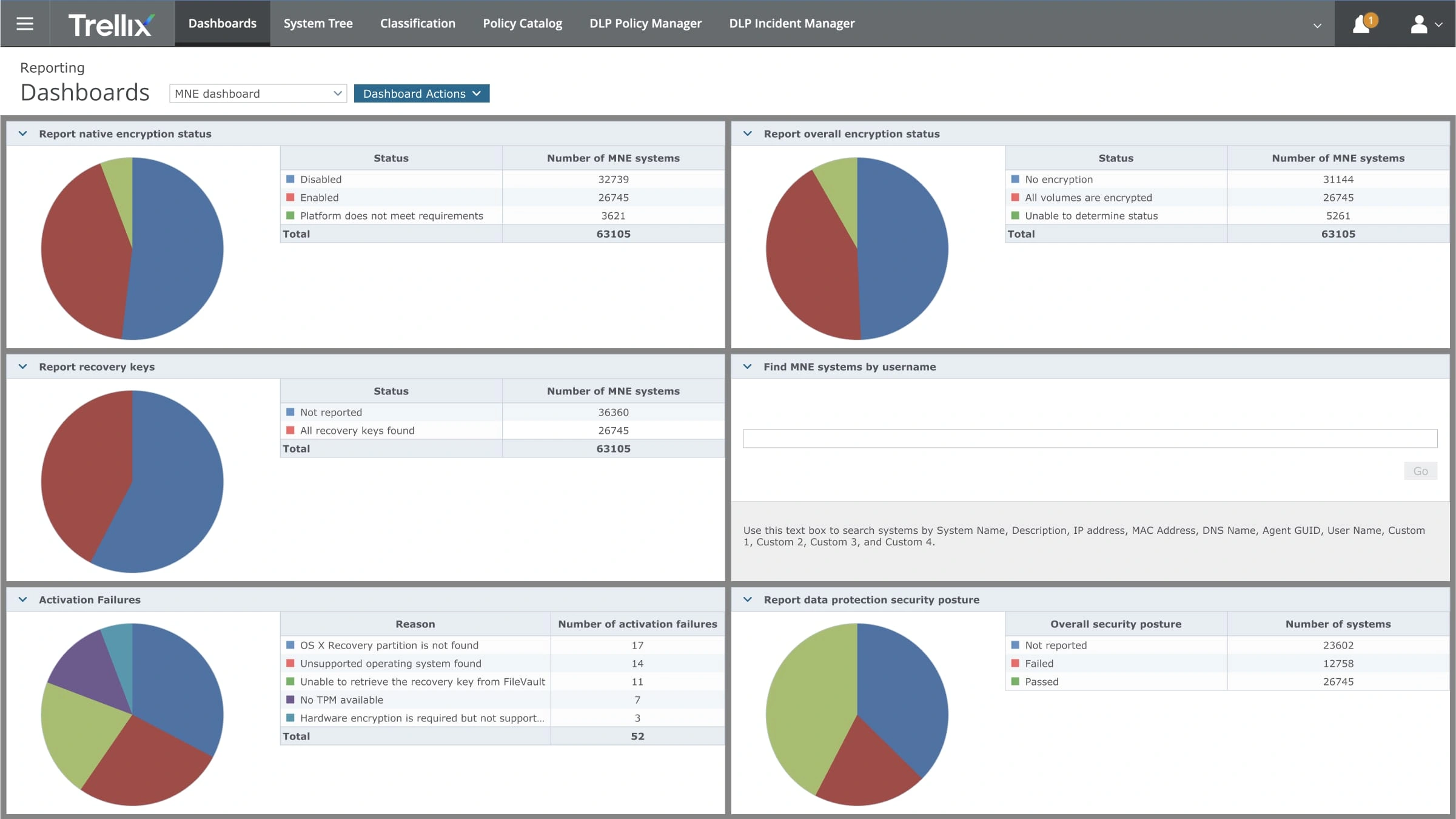Click the Trellix logo
The image size is (1456, 819).
[112, 25]
